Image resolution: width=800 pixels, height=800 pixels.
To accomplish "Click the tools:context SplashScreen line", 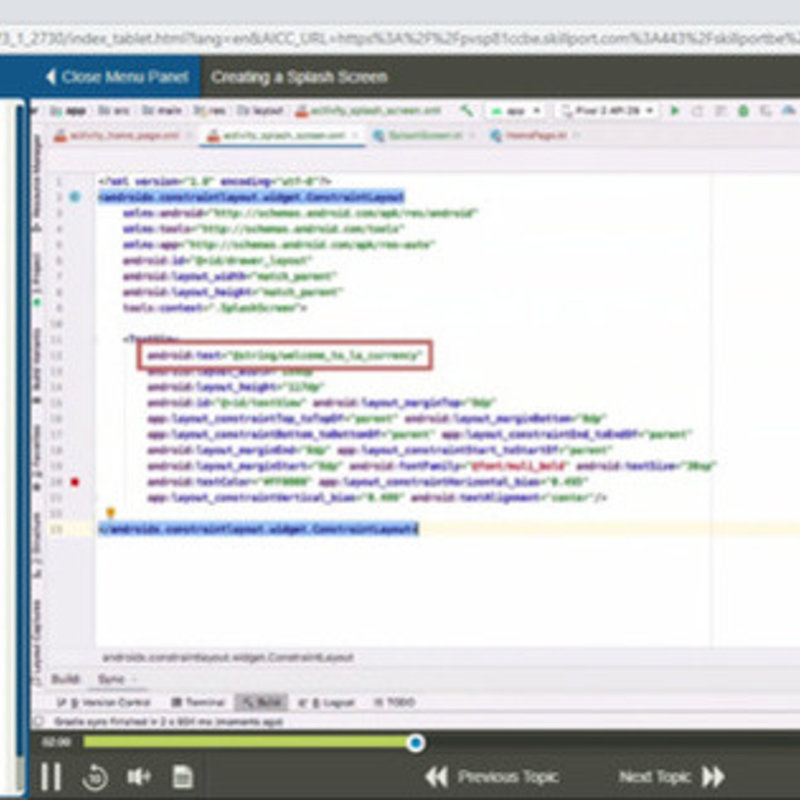I will (215, 308).
